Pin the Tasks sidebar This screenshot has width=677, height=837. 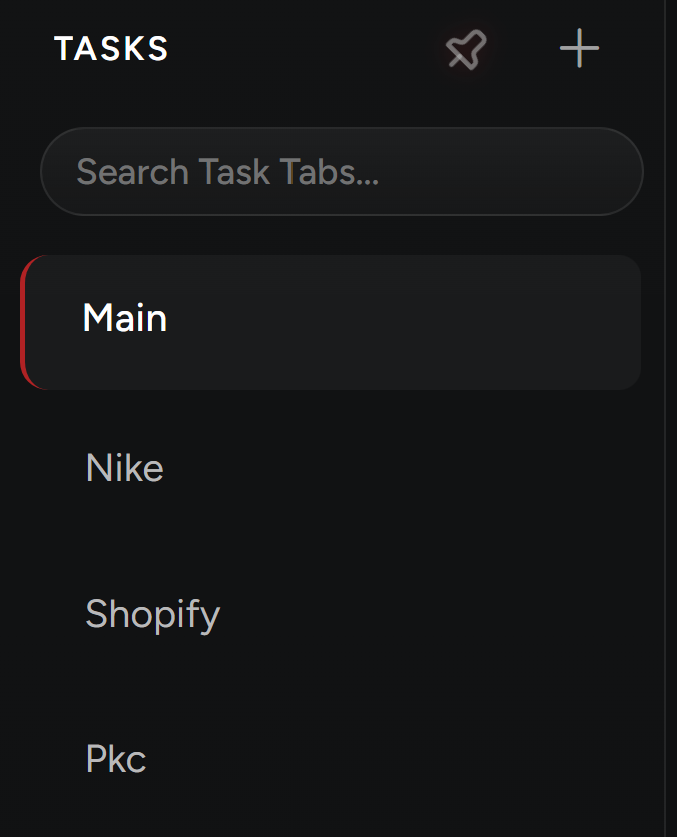[466, 49]
